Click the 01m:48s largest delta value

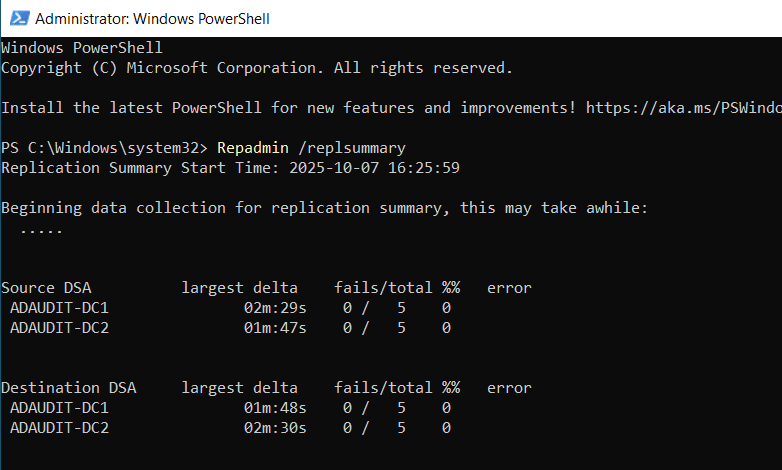(274, 407)
